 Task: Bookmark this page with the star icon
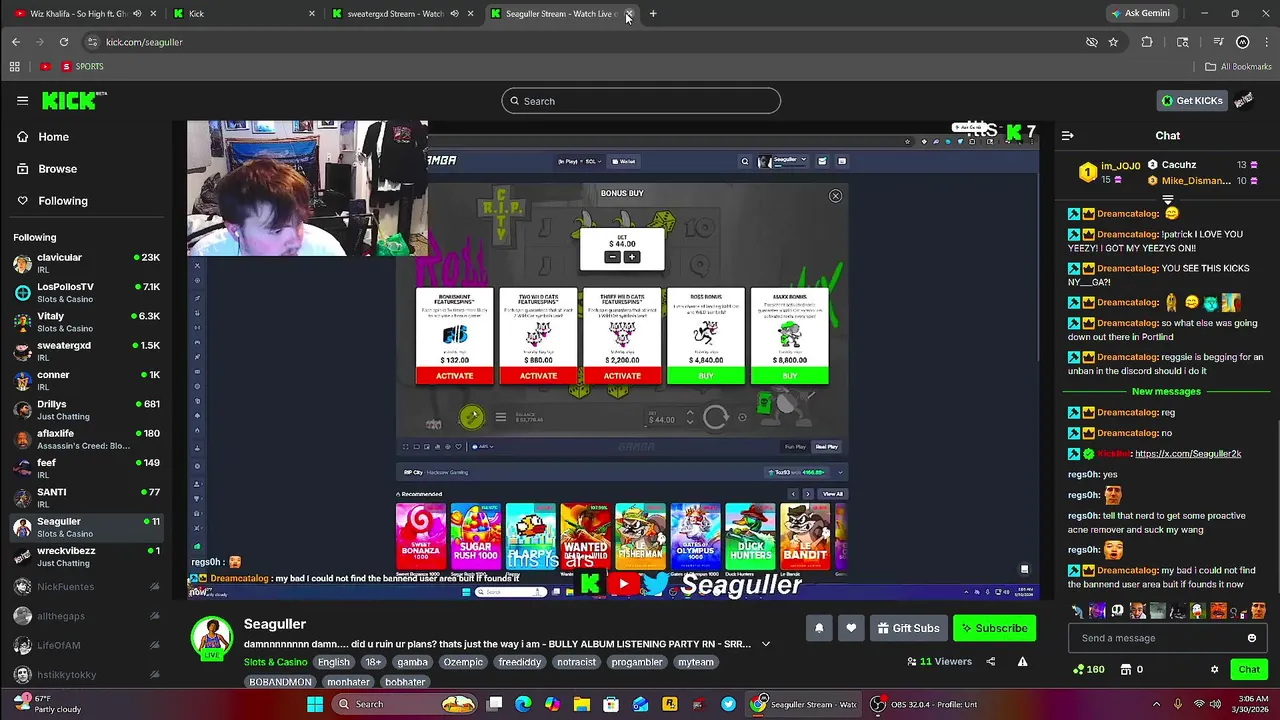[1113, 42]
